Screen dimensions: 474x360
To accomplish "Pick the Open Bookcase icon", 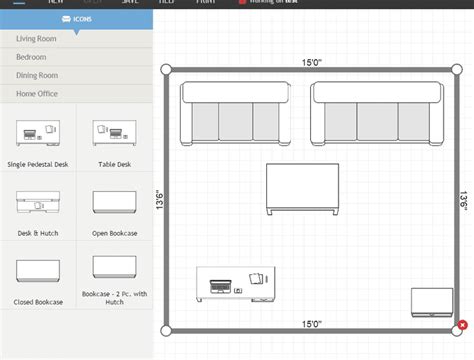I will click(x=114, y=202).
